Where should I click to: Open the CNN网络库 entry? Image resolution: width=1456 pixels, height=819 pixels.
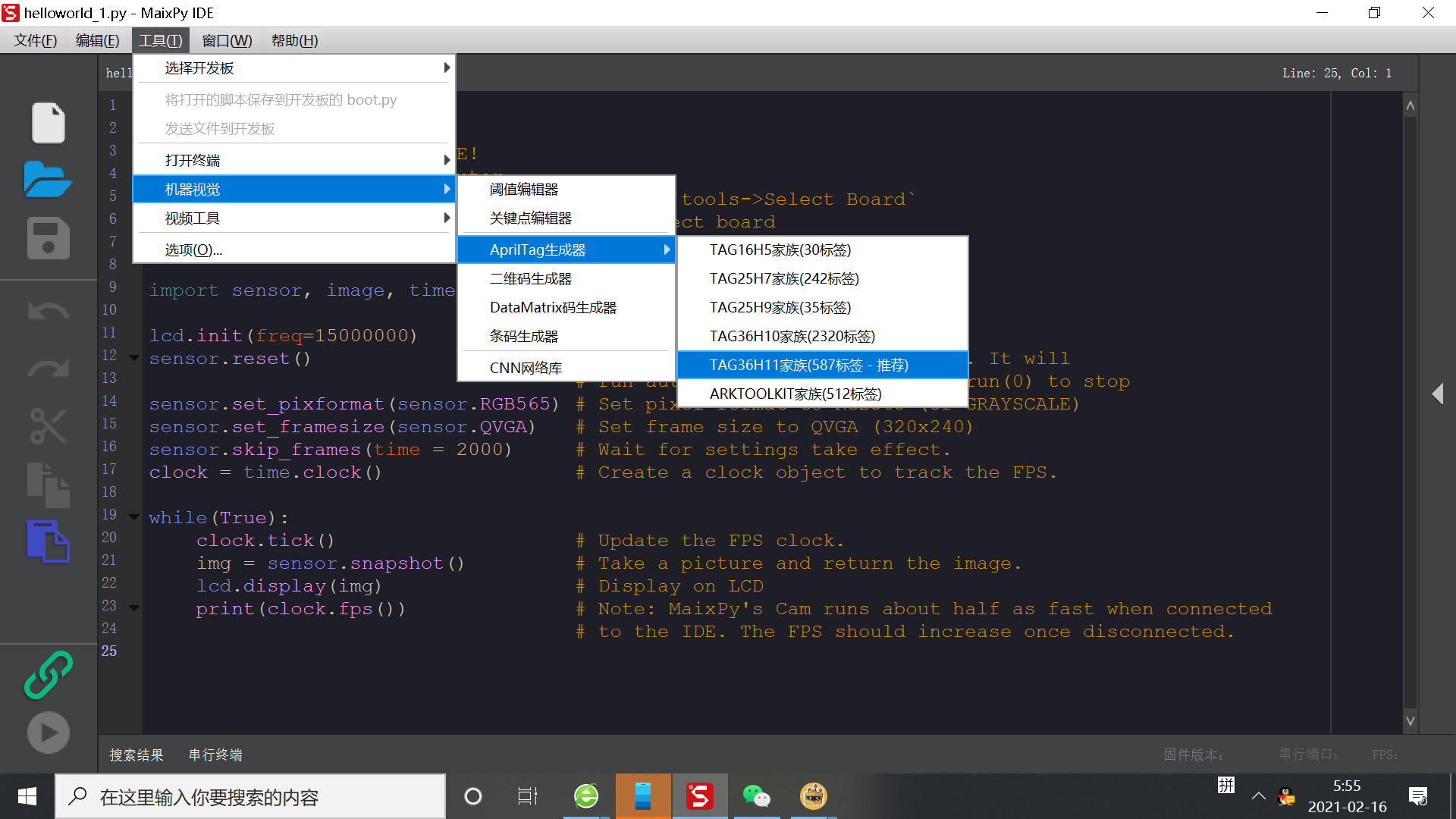pos(566,368)
